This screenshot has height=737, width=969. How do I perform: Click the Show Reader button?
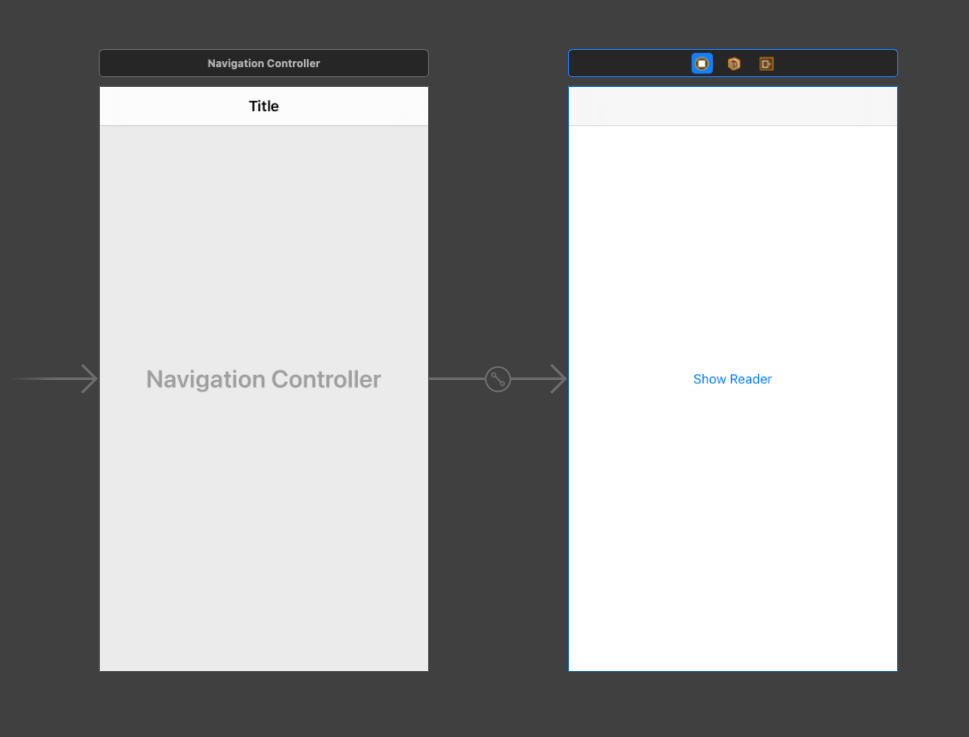click(x=732, y=379)
